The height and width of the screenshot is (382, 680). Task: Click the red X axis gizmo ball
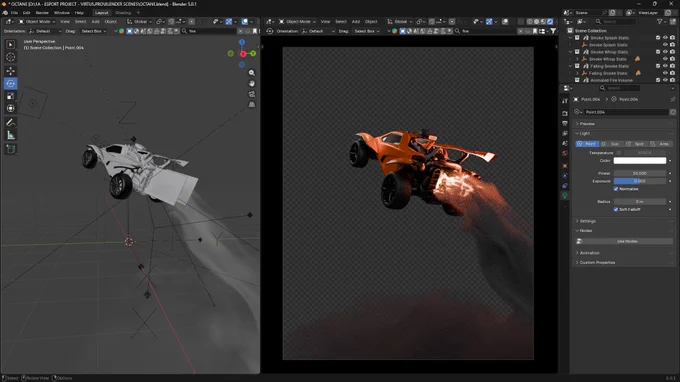(243, 54)
